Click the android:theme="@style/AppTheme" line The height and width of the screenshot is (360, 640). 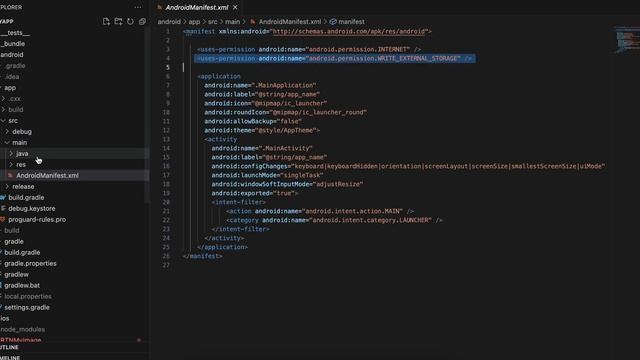(x=262, y=130)
